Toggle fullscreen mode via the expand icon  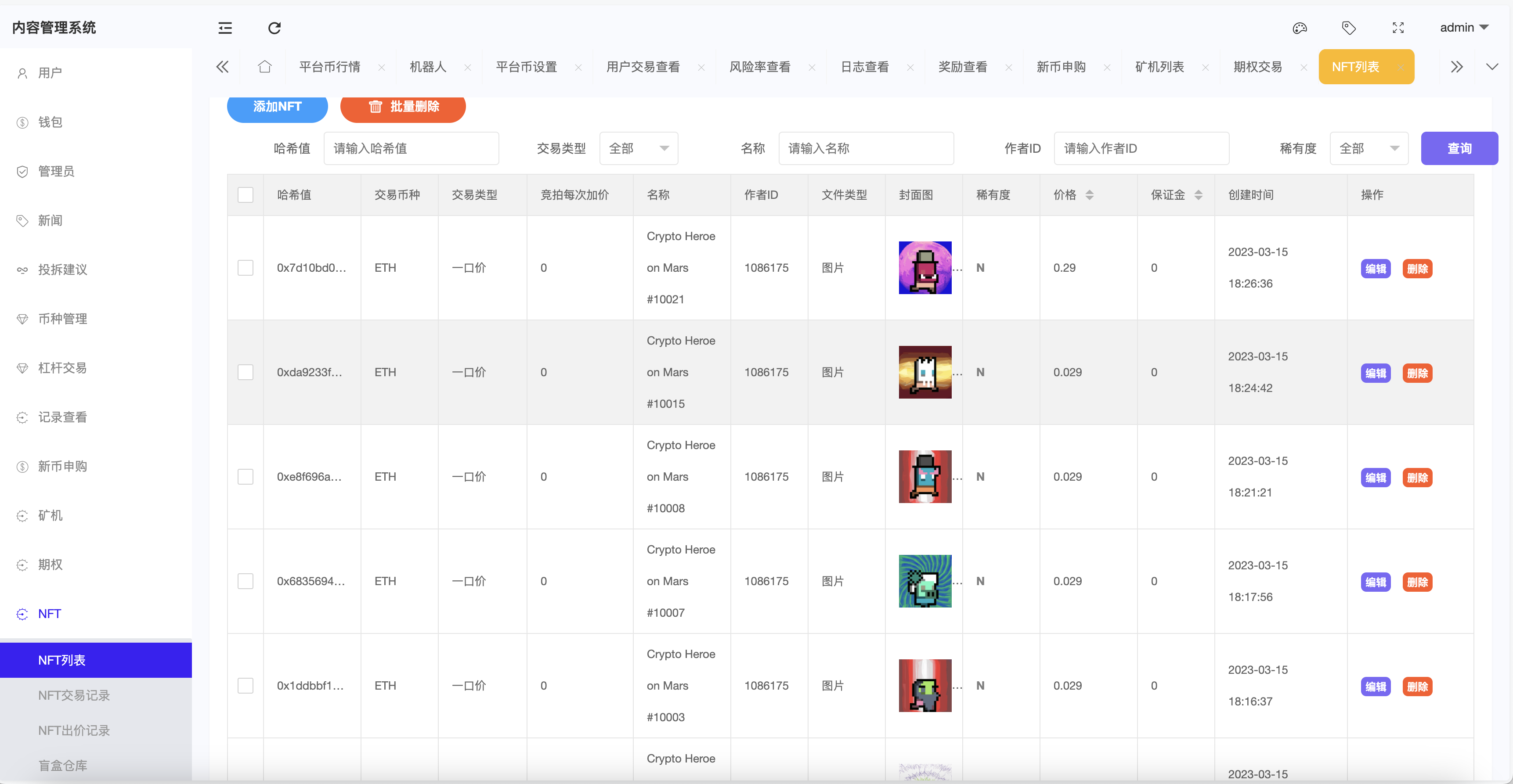1398,28
